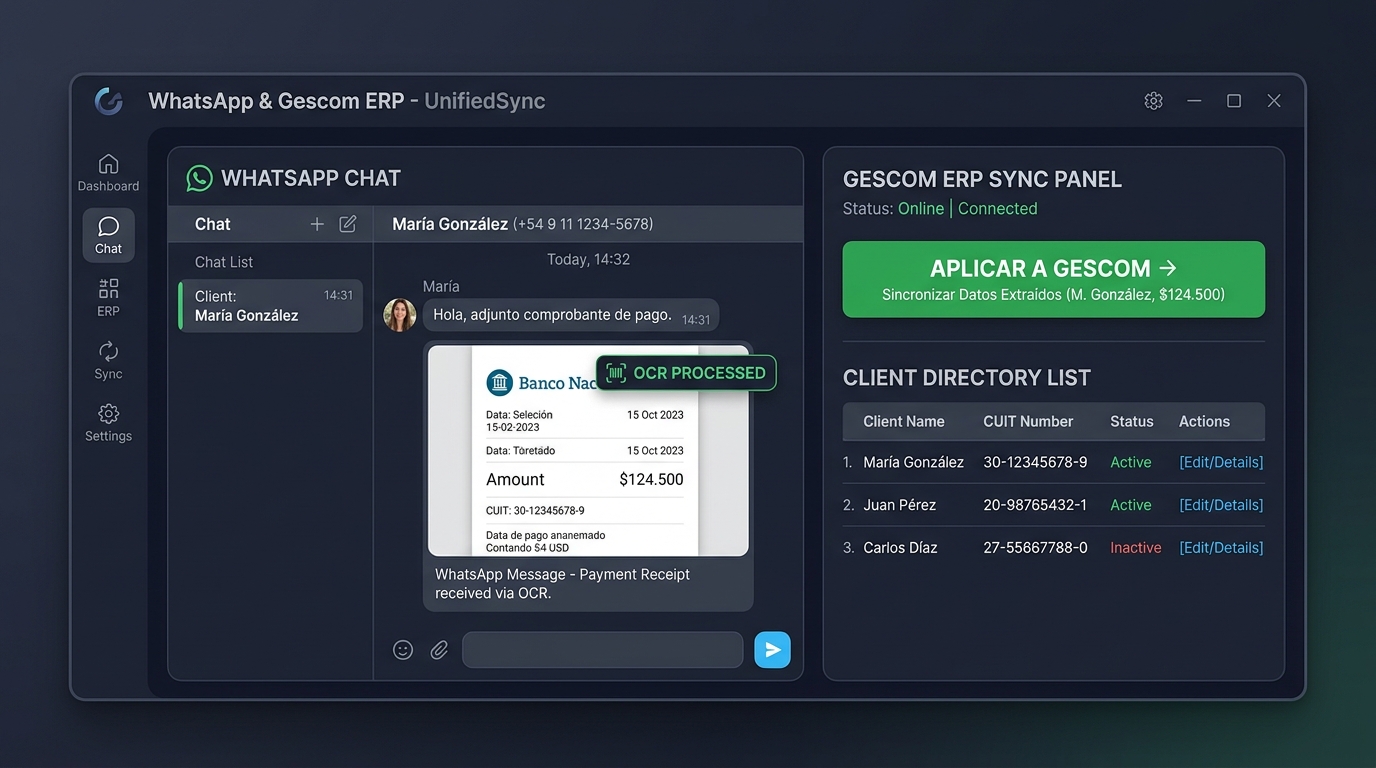This screenshot has width=1376, height=768.
Task: Click the Status column header
Action: (1132, 421)
